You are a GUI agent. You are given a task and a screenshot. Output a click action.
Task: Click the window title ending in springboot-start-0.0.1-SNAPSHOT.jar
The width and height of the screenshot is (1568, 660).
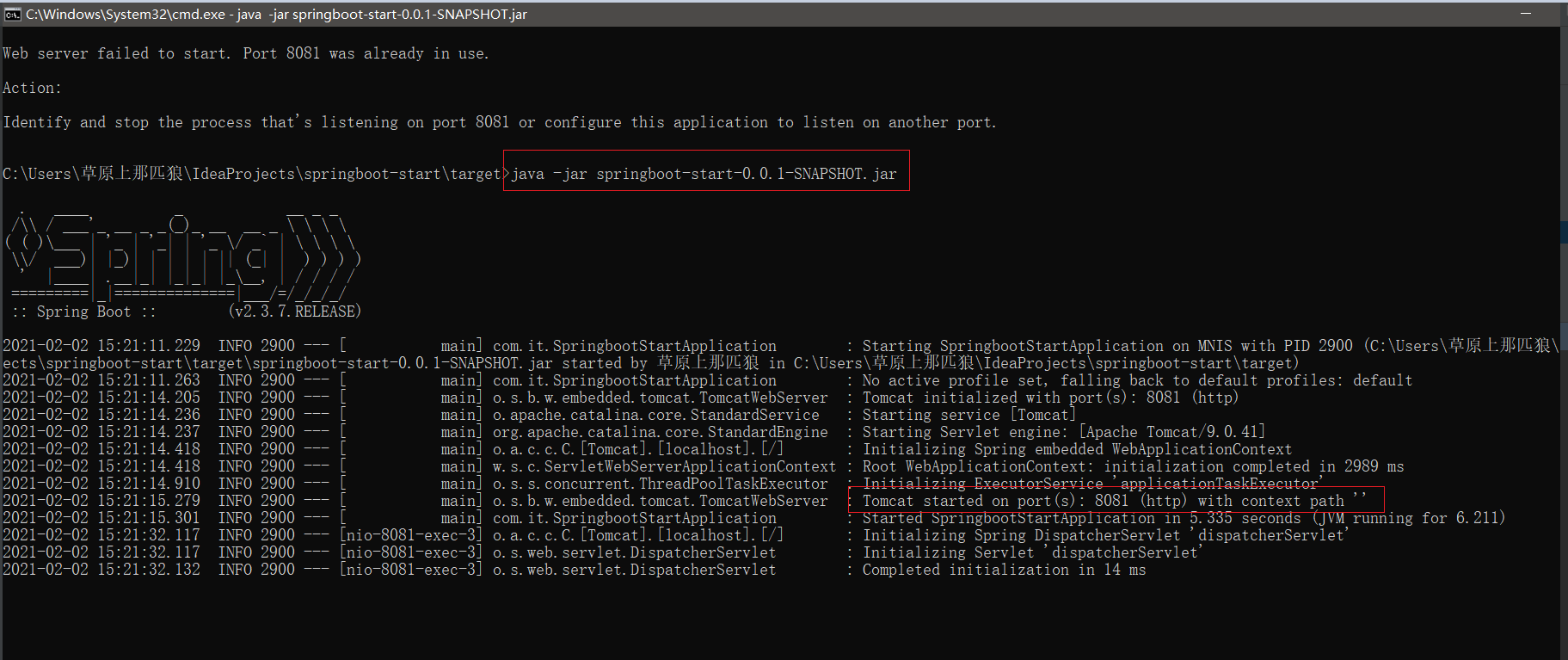(276, 14)
